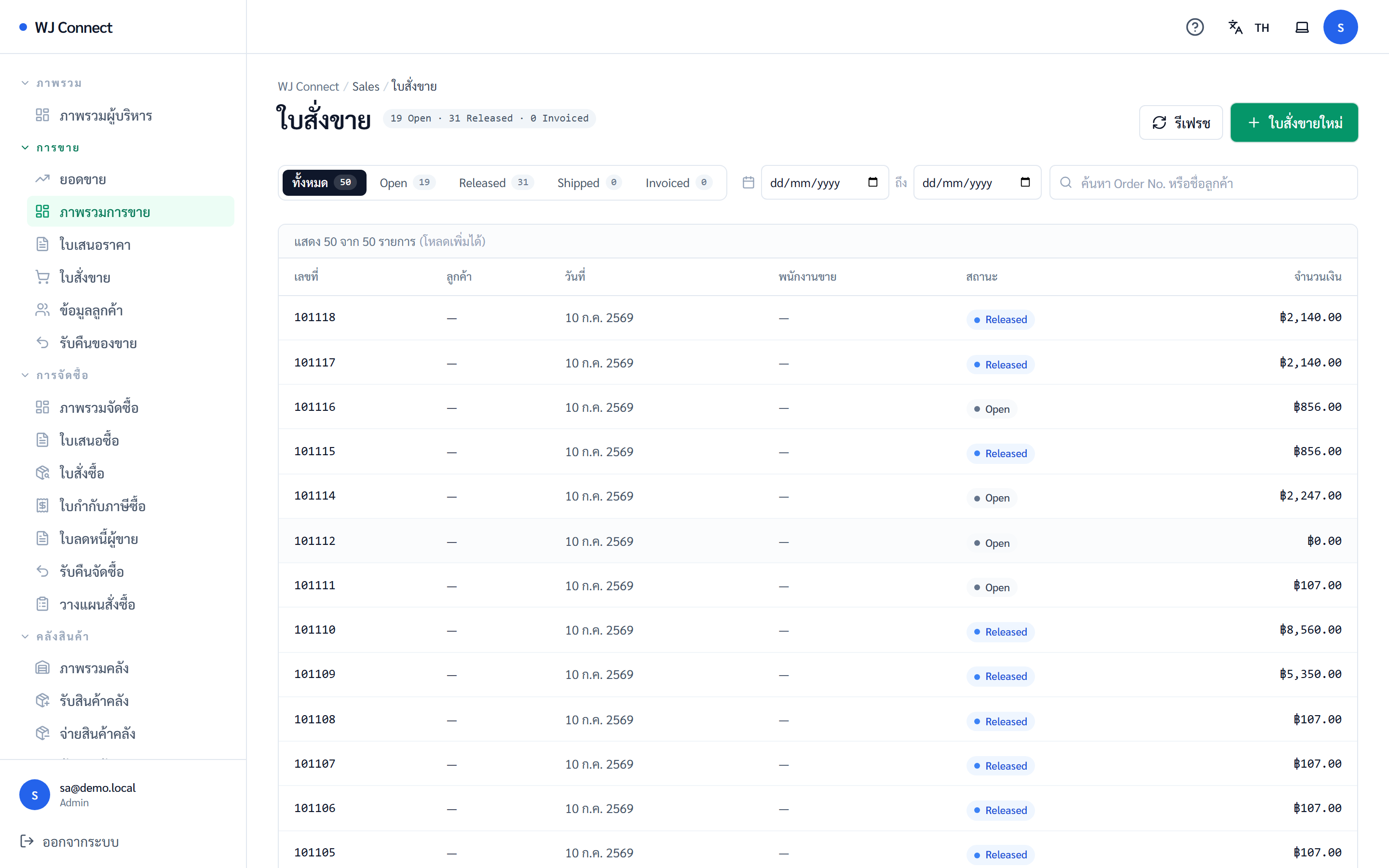1389x868 pixels.
Task: Go to WJ Connect breadcrumb link
Action: tap(308, 86)
